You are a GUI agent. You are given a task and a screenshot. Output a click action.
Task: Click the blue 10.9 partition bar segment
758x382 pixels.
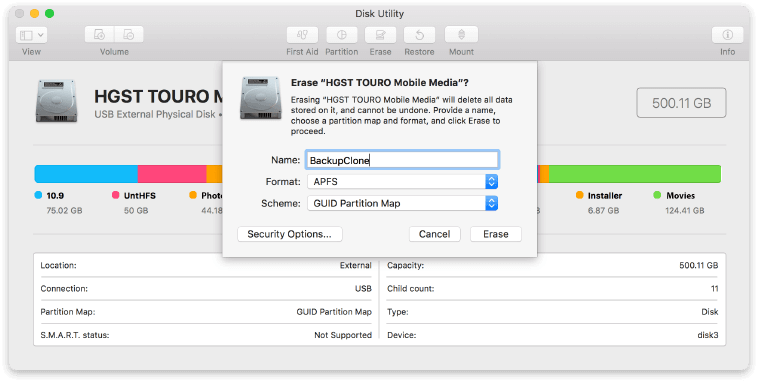tap(86, 174)
